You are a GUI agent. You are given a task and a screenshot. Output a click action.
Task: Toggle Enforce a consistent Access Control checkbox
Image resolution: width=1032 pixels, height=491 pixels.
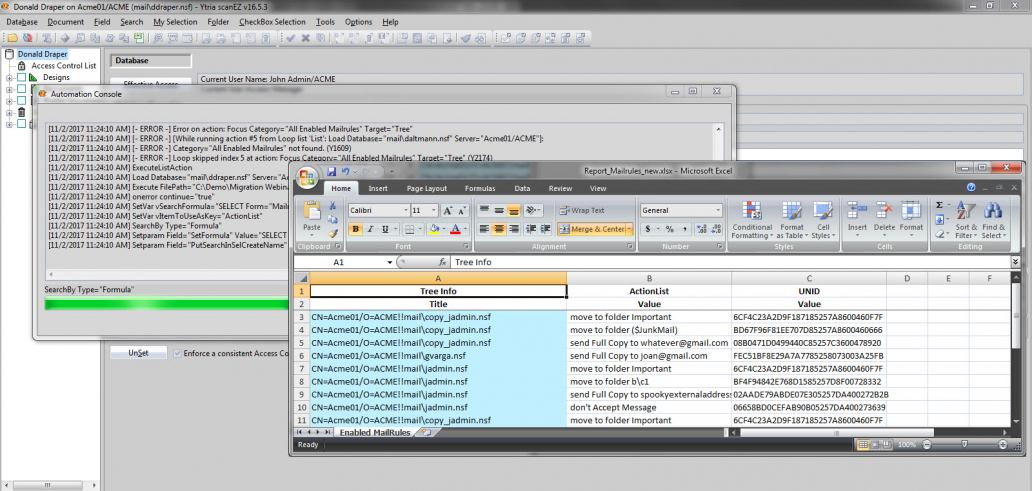[x=177, y=353]
